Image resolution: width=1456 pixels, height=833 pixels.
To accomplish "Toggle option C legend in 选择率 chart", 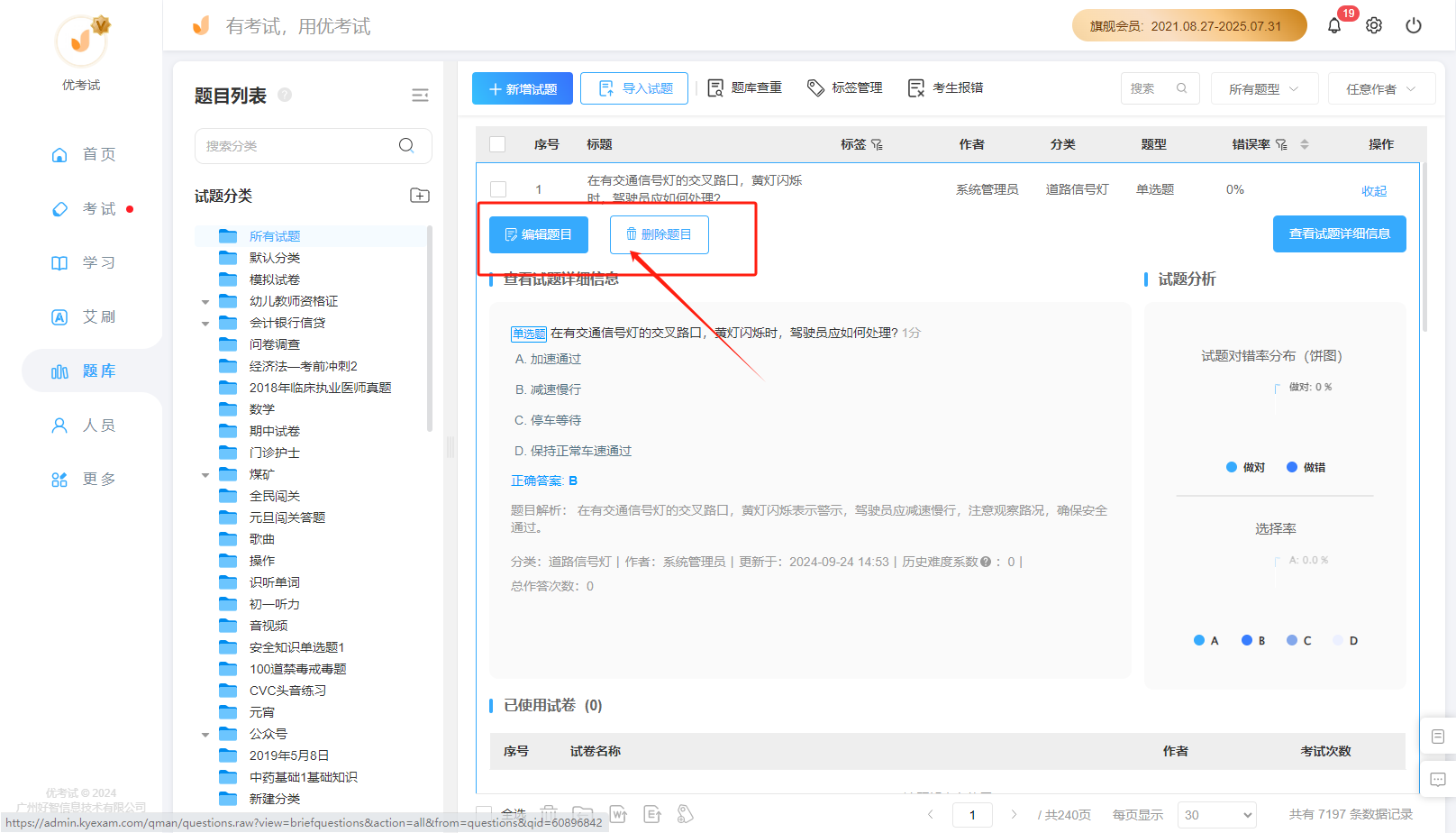I will pos(1298,640).
